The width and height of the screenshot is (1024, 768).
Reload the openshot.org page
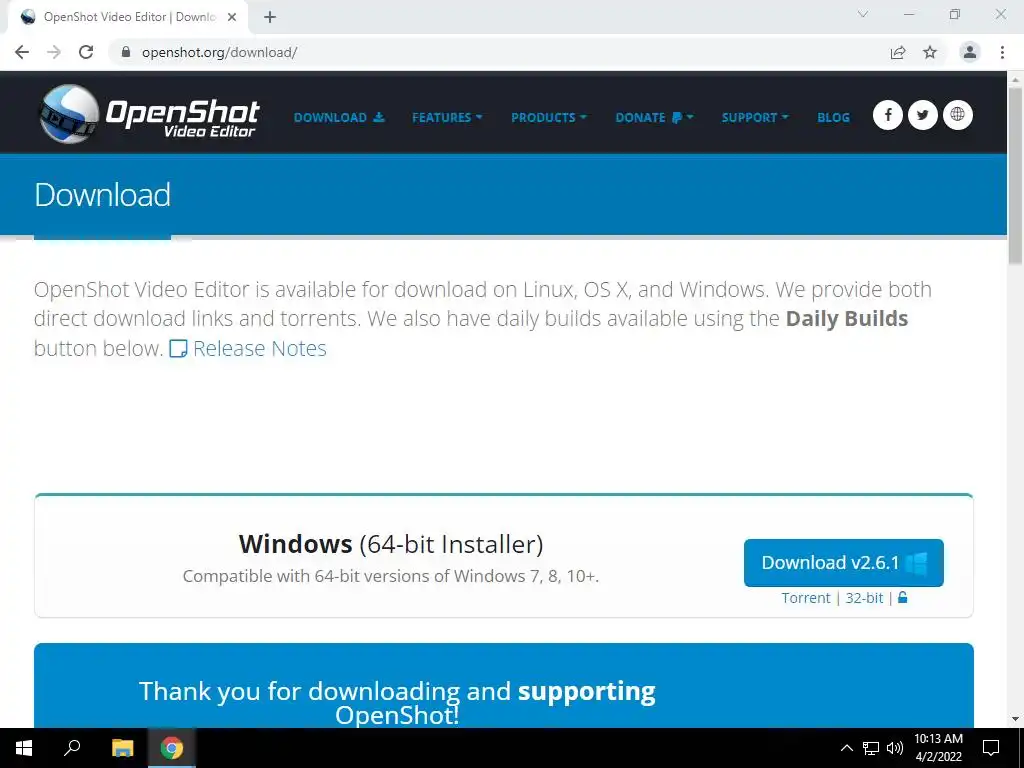[86, 52]
